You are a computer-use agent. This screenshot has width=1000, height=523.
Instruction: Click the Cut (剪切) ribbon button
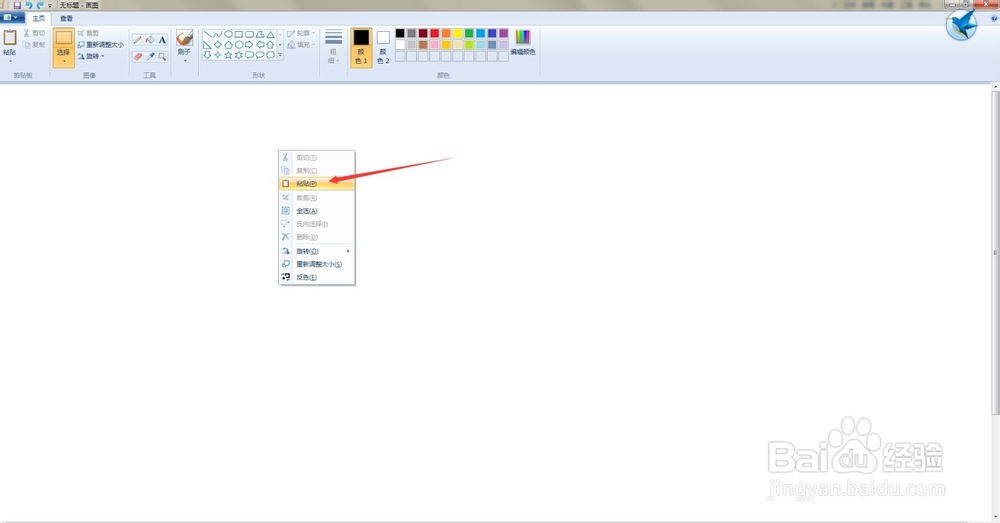pyautogui.click(x=34, y=33)
